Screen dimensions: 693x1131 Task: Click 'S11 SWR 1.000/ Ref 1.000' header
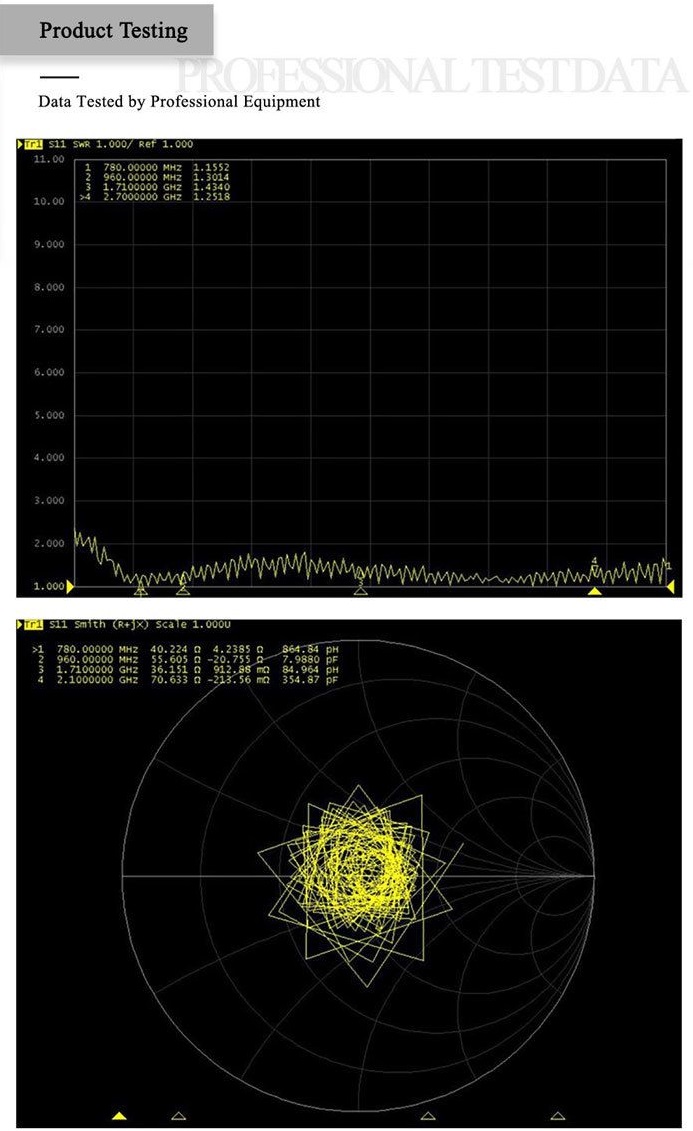(x=120, y=144)
